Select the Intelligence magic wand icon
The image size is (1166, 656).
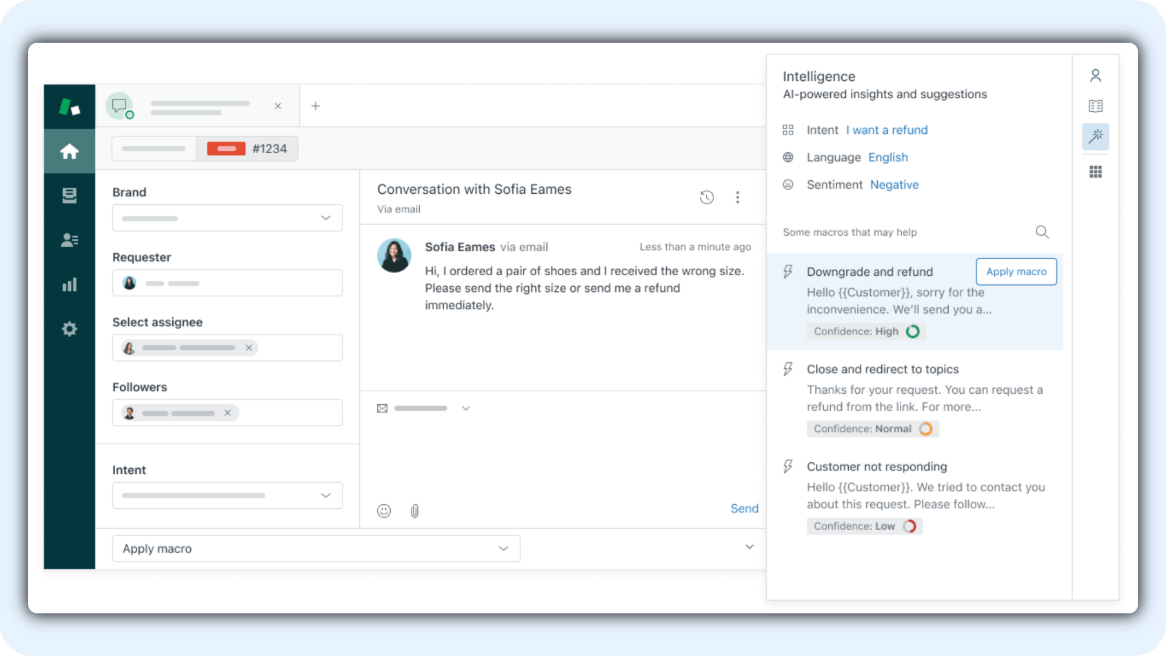[x=1095, y=137]
